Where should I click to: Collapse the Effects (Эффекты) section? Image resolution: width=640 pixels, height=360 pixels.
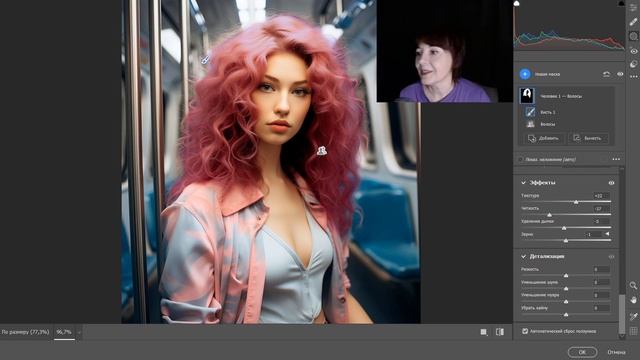[x=523, y=182]
